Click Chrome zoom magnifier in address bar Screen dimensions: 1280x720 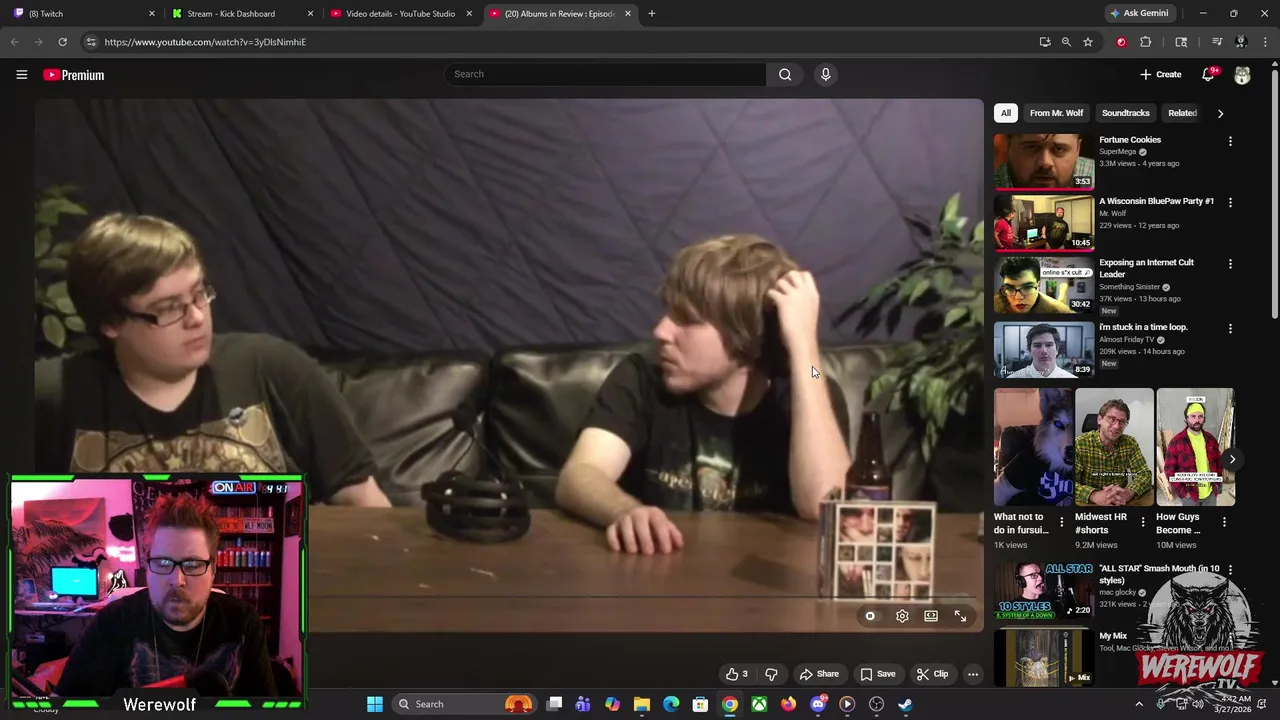coord(1066,42)
